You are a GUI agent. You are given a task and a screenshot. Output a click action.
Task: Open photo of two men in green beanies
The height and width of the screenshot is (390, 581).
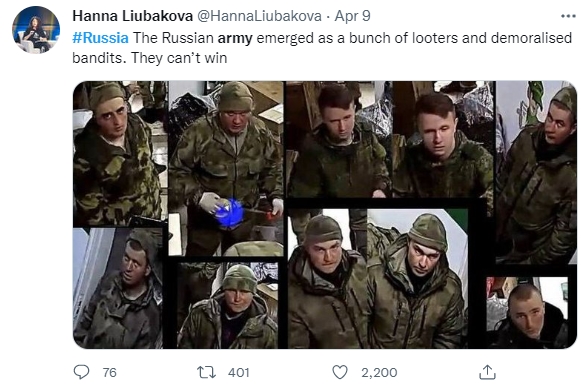click(x=378, y=279)
